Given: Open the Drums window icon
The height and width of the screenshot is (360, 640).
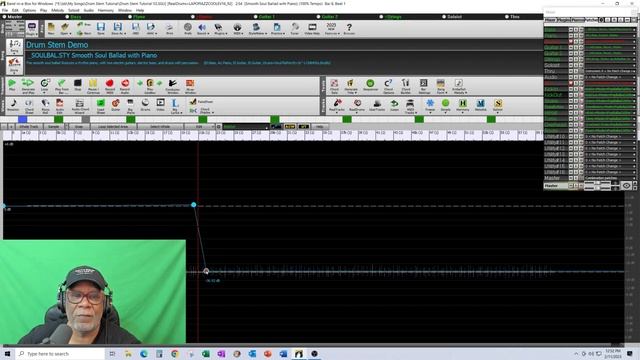Looking at the screenshot, I should click(145, 105).
